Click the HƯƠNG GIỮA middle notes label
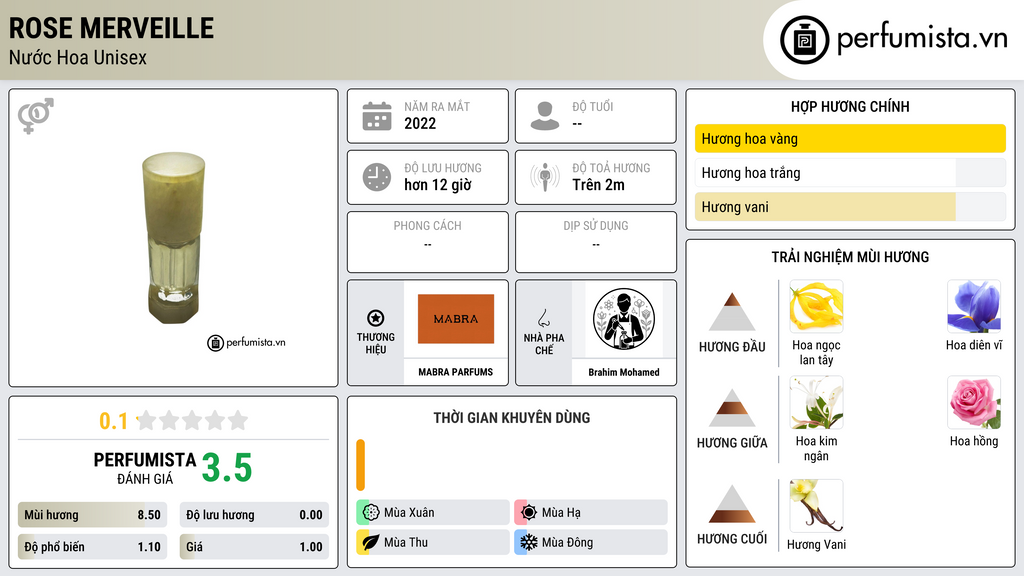Screen dimensions: 1024x576 pos(732,443)
